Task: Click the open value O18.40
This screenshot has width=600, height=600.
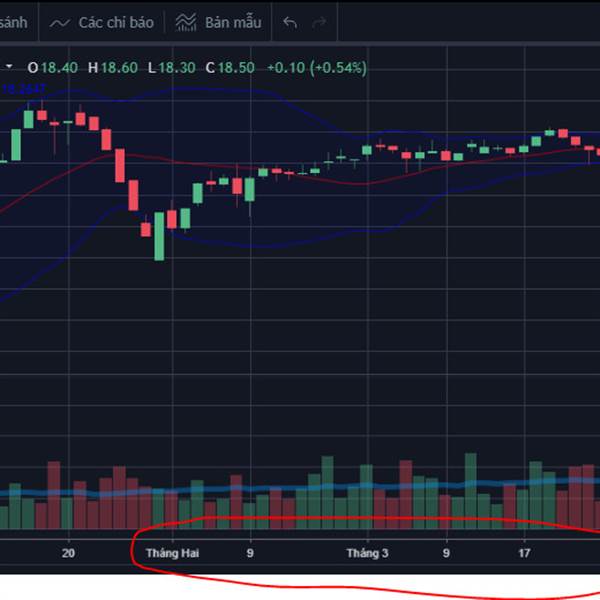Action: [52, 68]
